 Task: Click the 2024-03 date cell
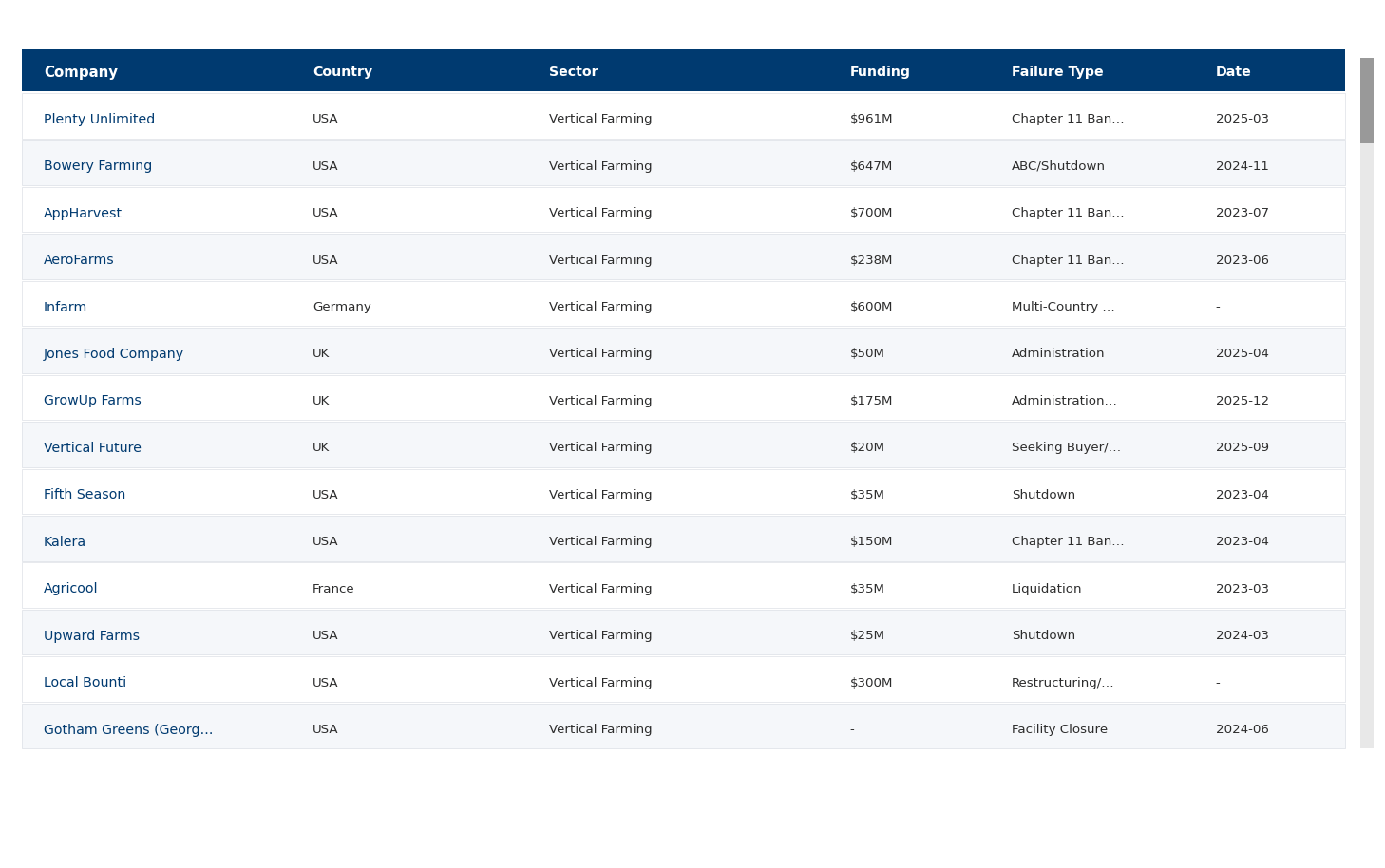(1243, 635)
